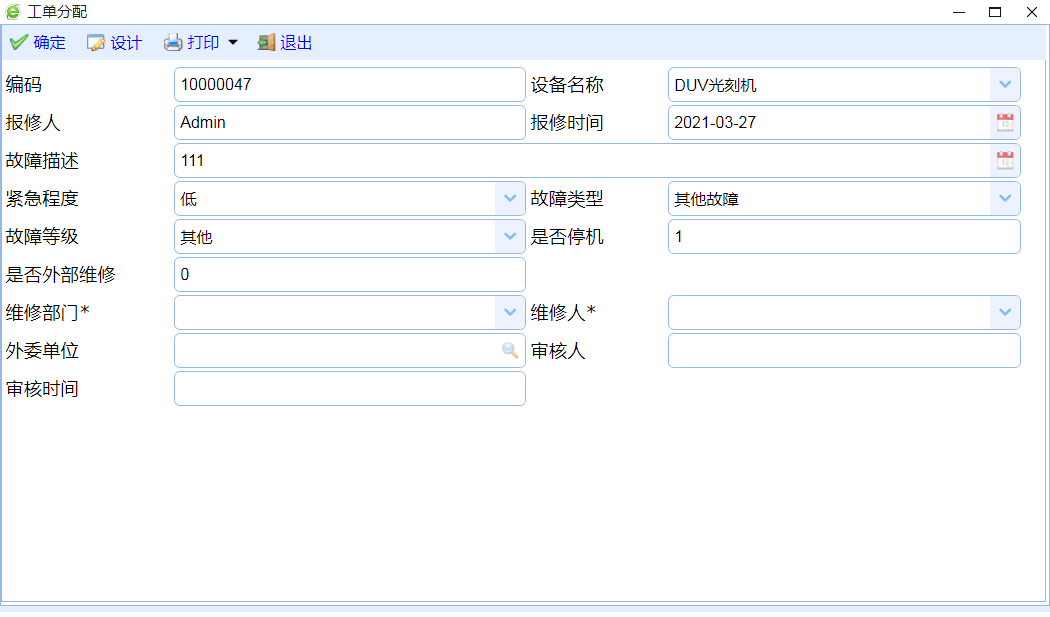Click the 故障描述 label

[42, 161]
